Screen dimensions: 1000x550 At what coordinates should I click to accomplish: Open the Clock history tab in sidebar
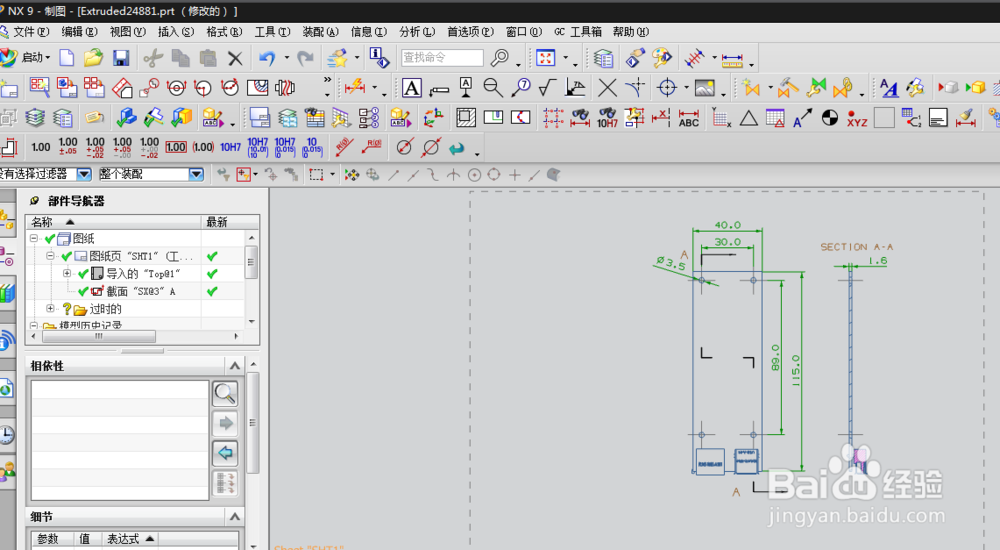pos(6,435)
